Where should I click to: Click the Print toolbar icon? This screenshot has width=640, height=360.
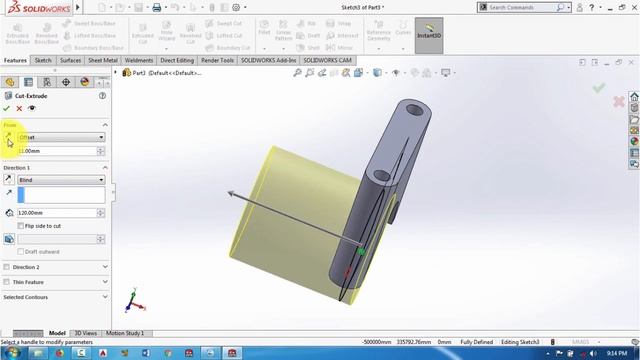click(157, 7)
